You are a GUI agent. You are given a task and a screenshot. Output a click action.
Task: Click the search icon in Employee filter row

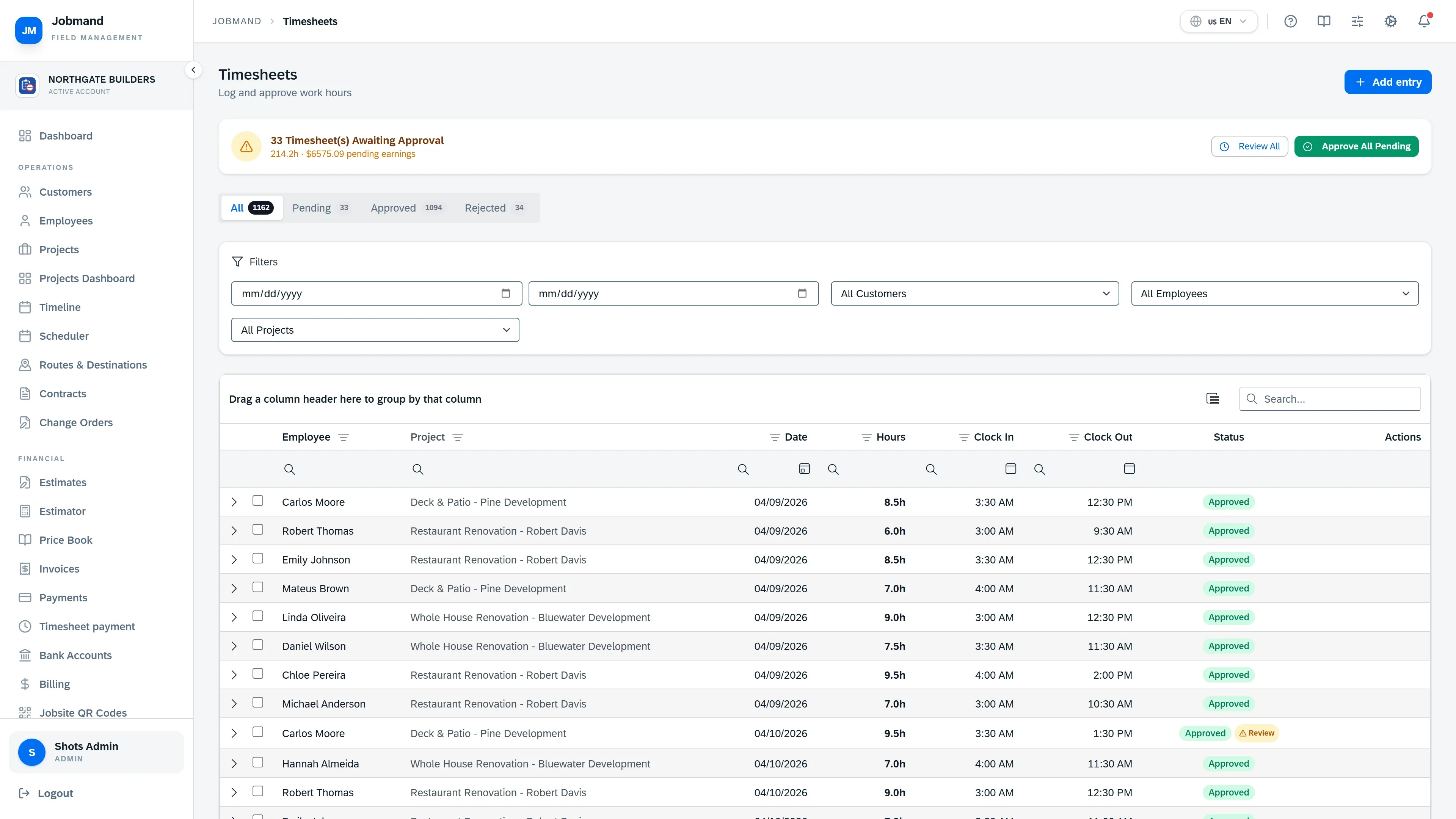[289, 469]
